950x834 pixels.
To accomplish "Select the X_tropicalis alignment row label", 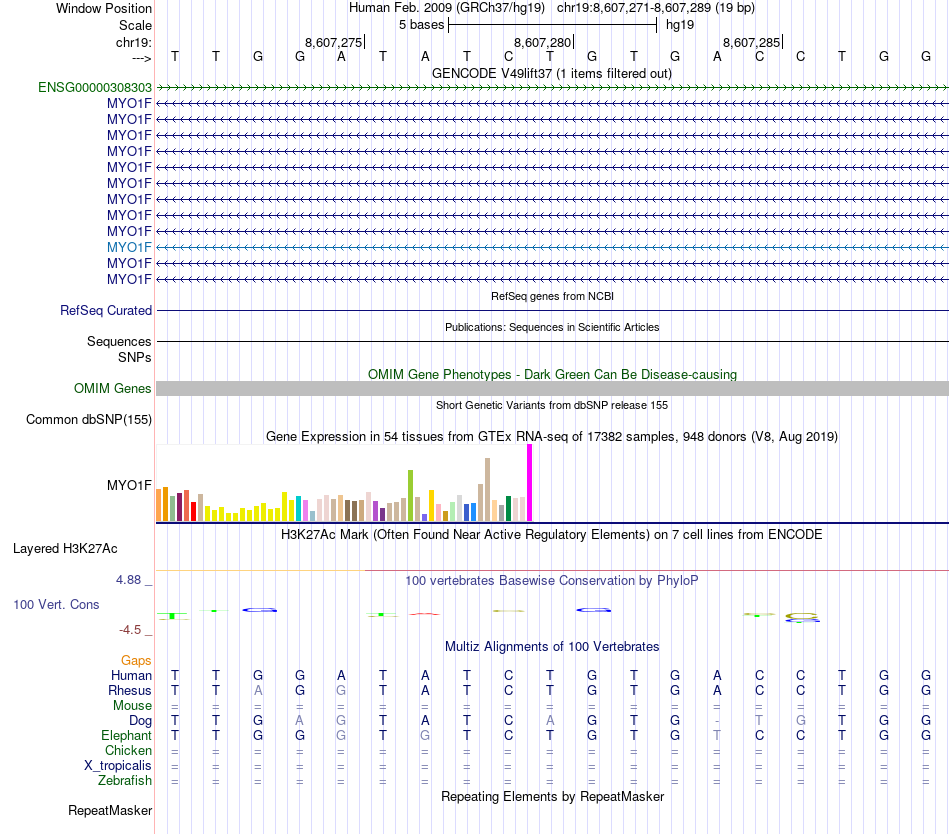I will (118, 766).
